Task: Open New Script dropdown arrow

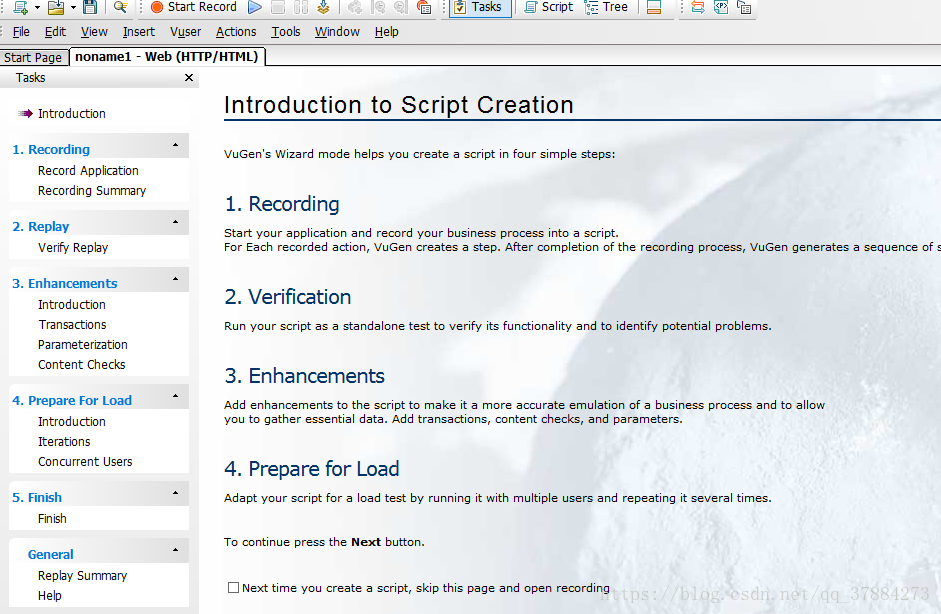Action: click(x=37, y=7)
